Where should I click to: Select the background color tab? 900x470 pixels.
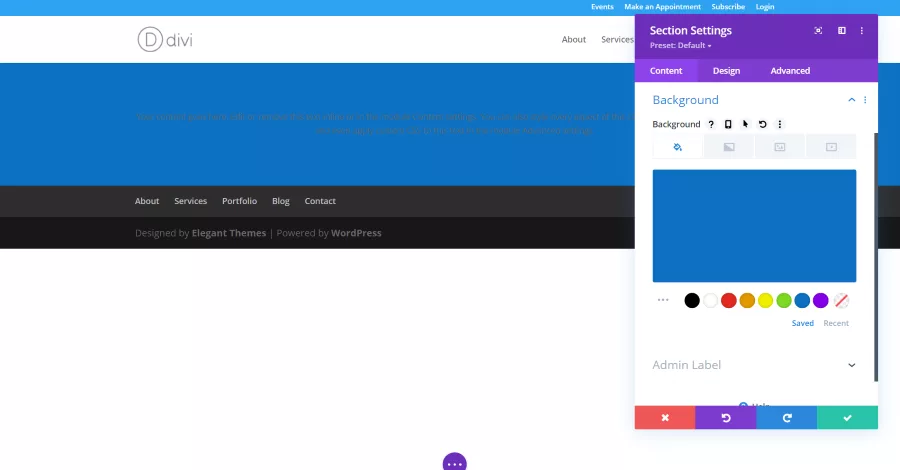677,147
